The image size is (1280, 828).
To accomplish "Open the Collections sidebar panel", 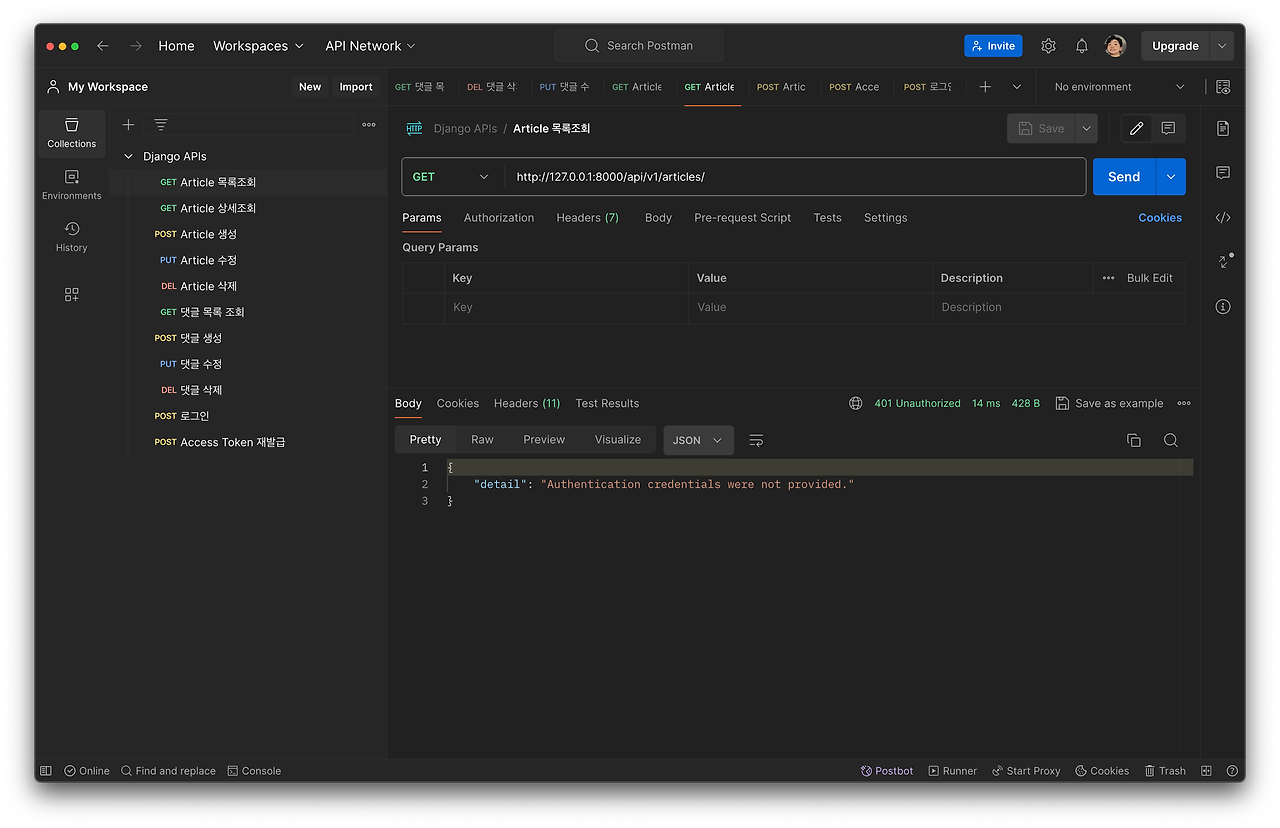I will point(72,133).
